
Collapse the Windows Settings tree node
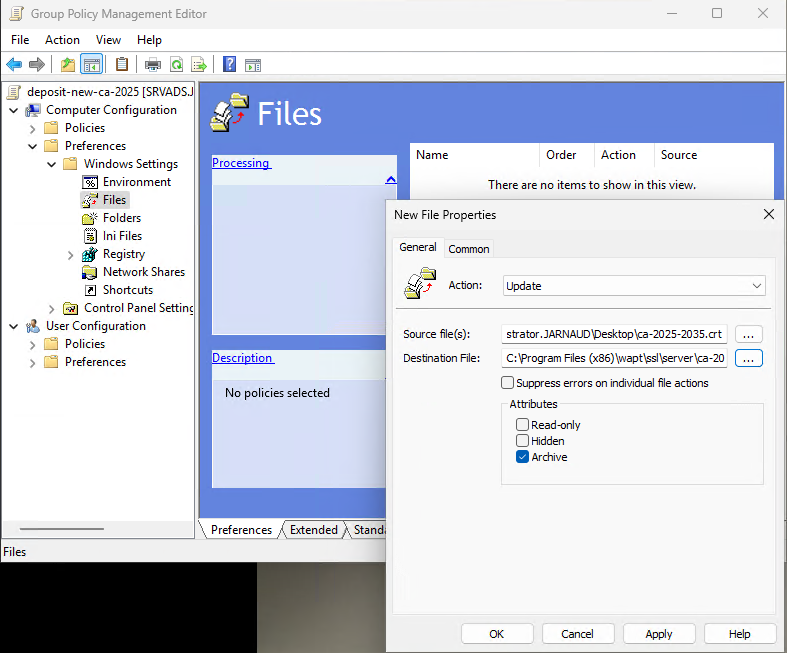pos(51,164)
